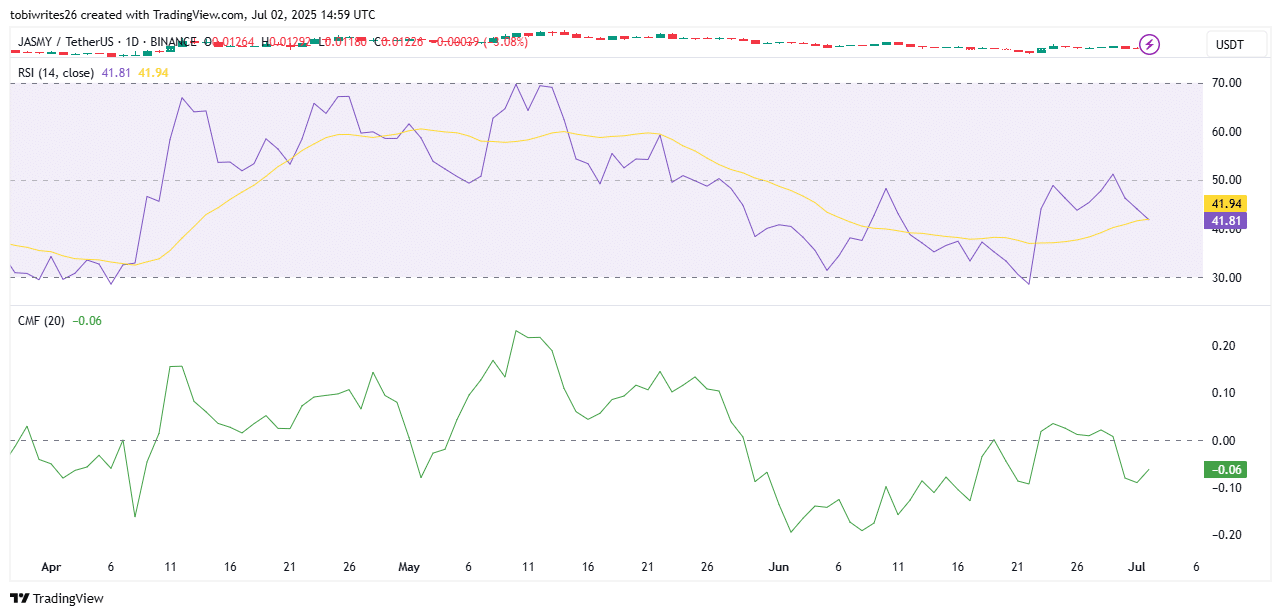
Task: Click the purple 41.81 price axis tag
Action: click(x=1226, y=220)
